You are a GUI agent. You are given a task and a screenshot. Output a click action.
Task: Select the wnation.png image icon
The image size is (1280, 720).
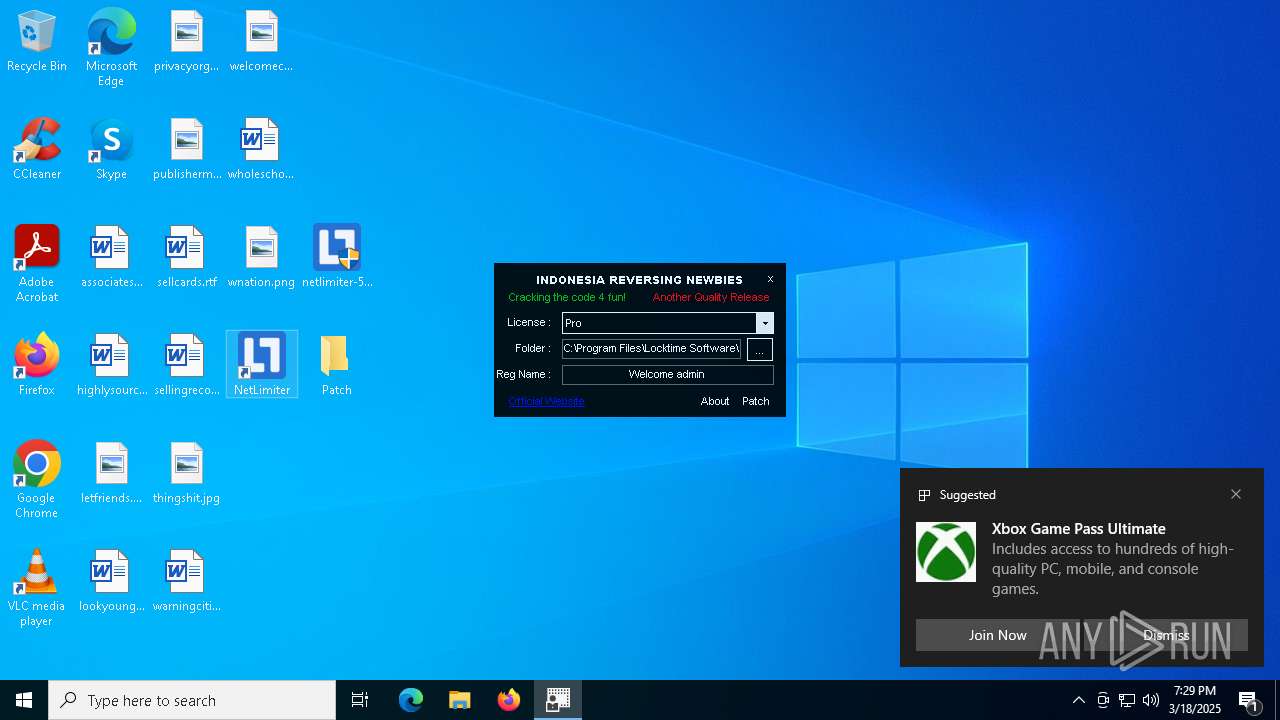pyautogui.click(x=261, y=258)
